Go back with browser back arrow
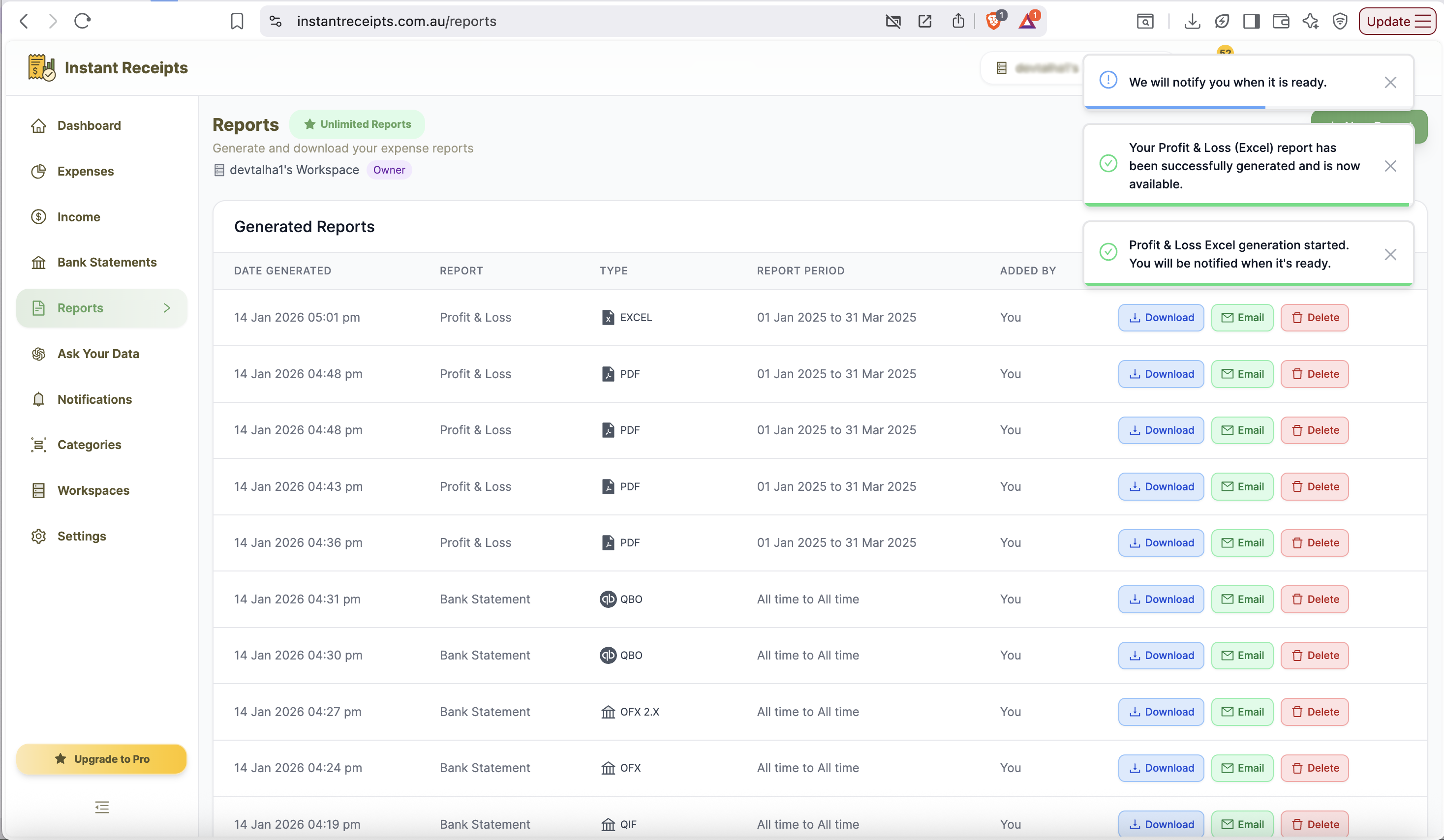This screenshot has width=1444, height=840. coord(24,21)
